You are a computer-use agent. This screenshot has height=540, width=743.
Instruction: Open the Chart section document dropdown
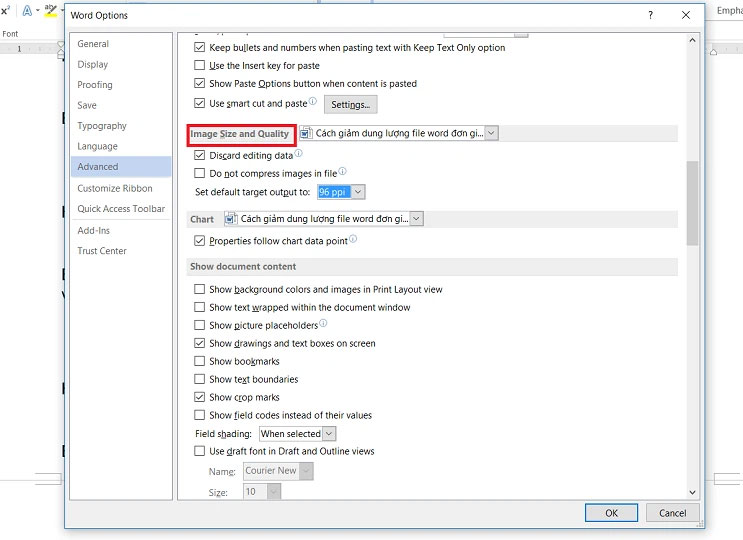[416, 219]
